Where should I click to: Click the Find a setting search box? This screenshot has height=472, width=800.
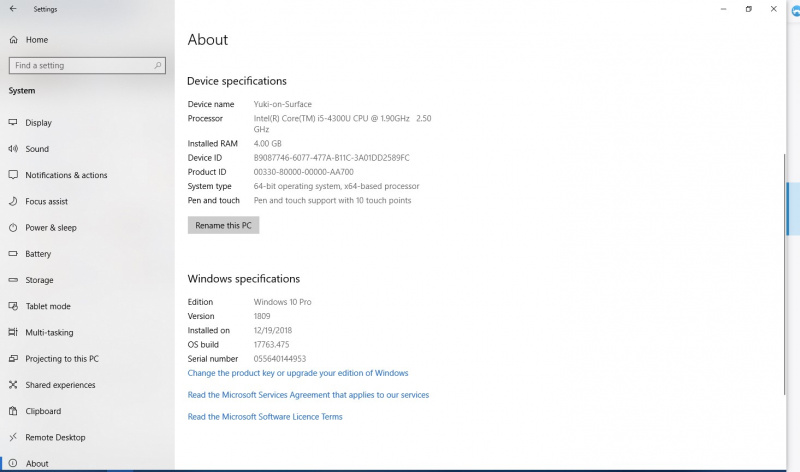[x=87, y=65]
